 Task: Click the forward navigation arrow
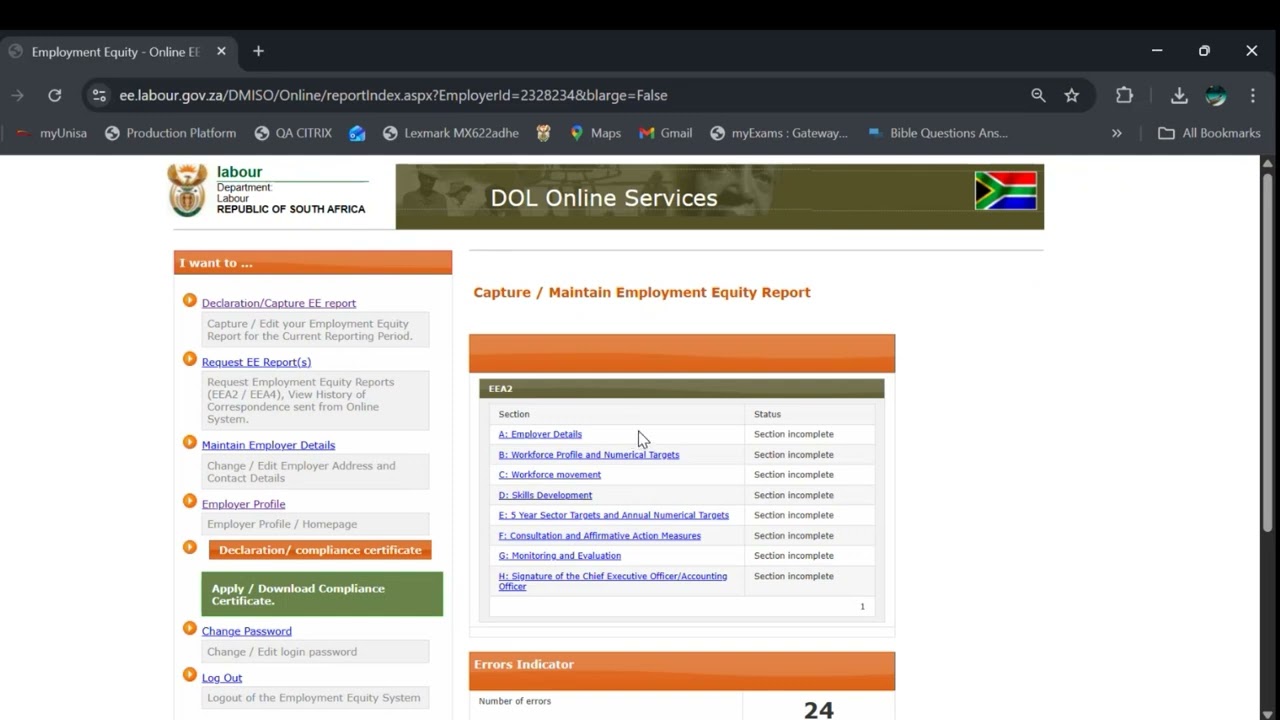17,95
